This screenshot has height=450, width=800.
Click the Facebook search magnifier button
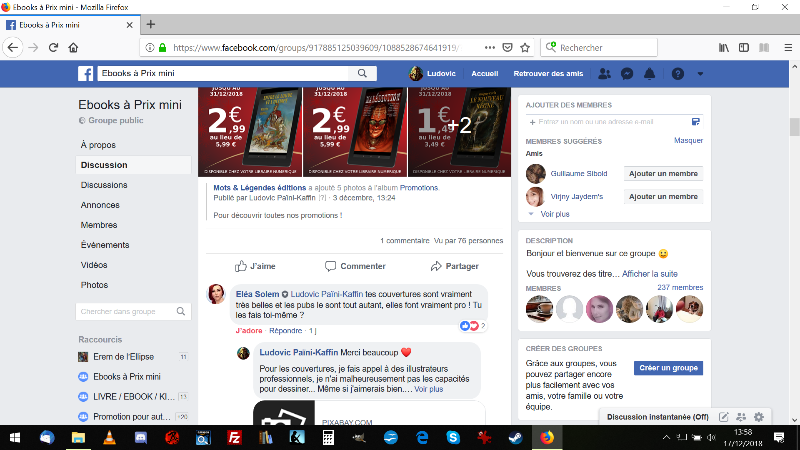point(363,74)
